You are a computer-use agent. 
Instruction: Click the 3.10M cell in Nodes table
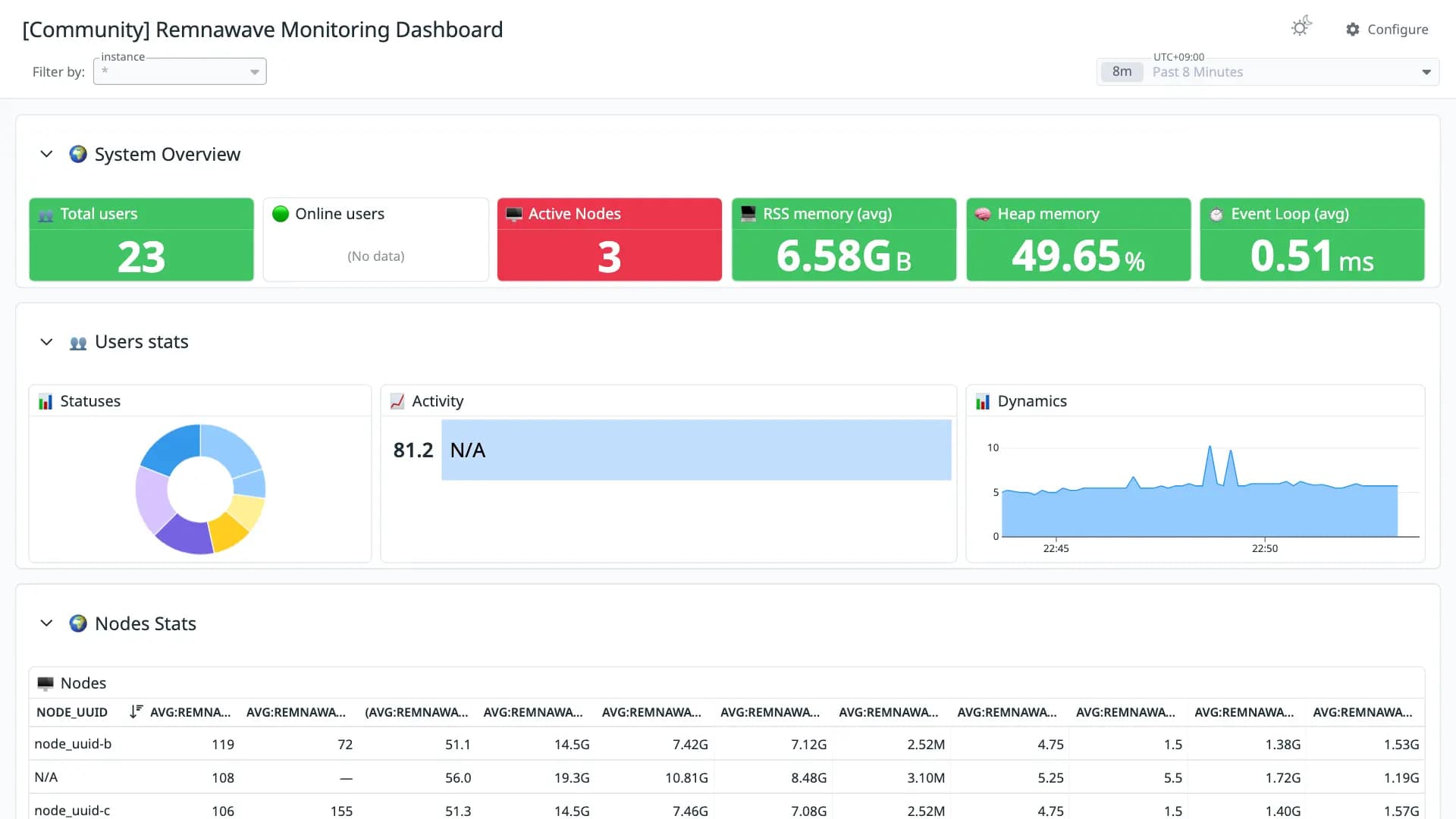(926, 778)
